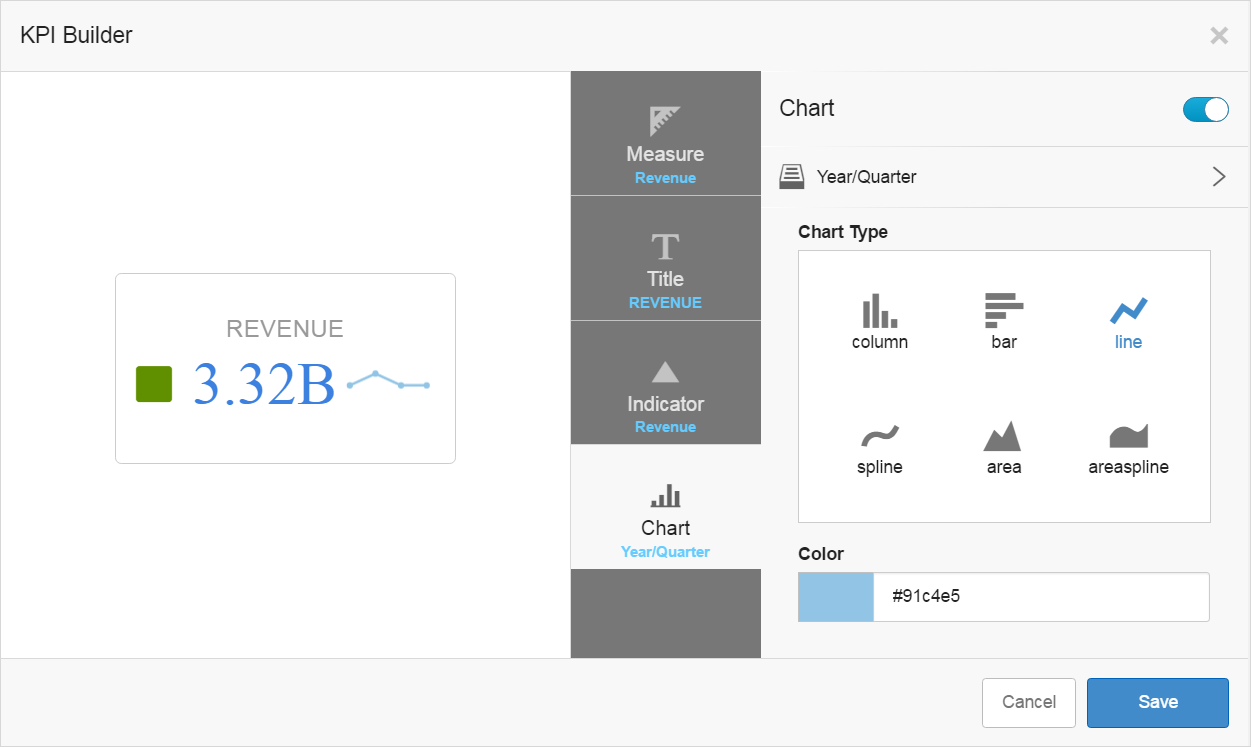
Task: Click the Color label
Action: pos(821,554)
